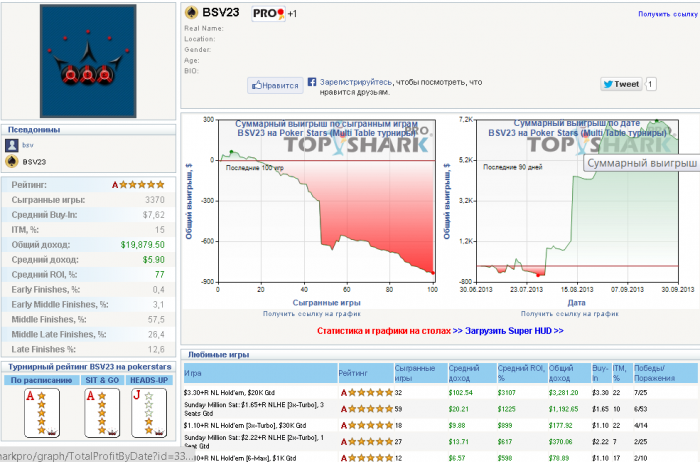Screen dimensions: 700x462
Task: Click the Facebook Like (Нравится) button
Action: tap(275, 85)
